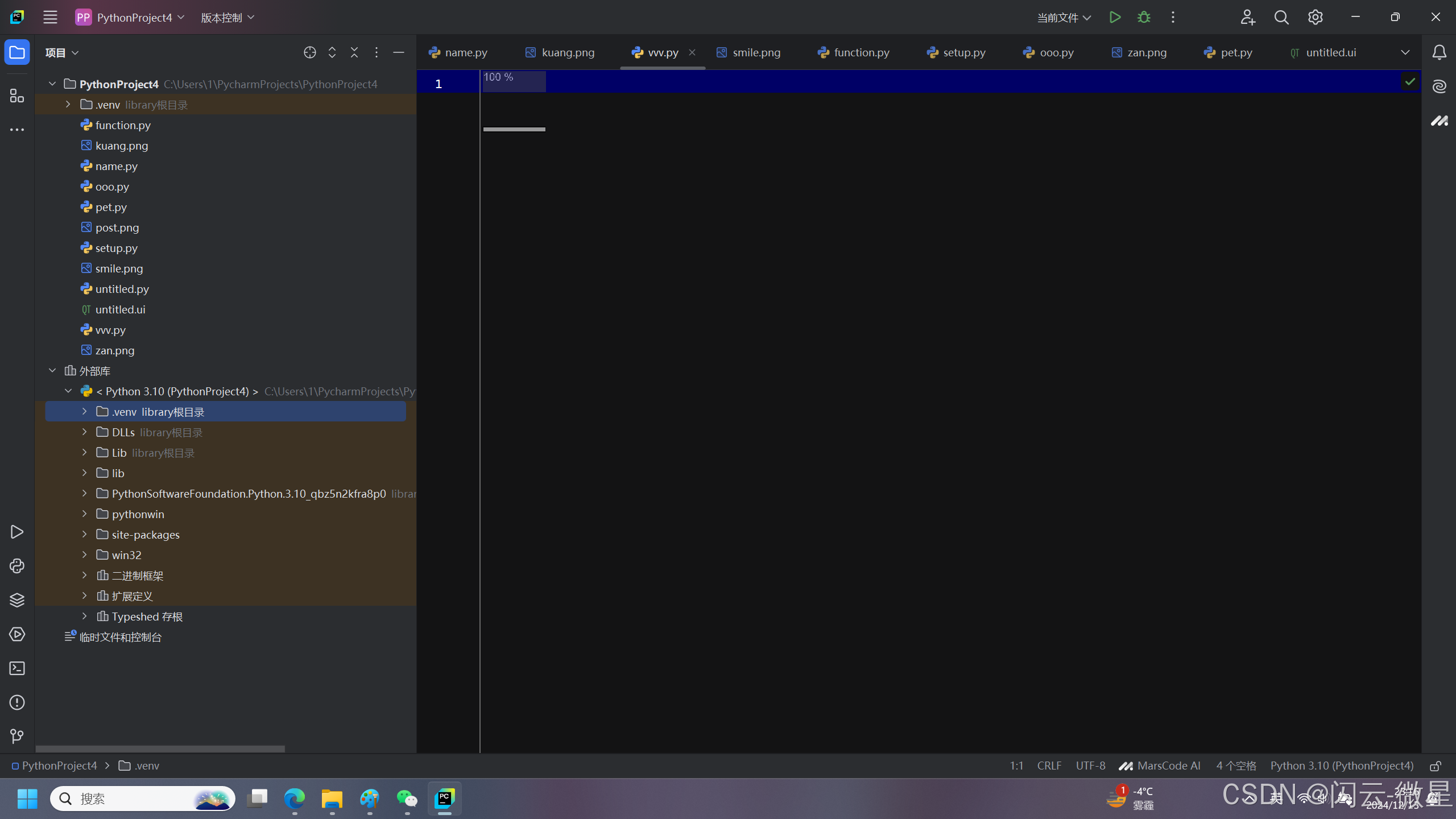Open the 当前文件 run configuration dropdown
Viewport: 1456px width, 819px height.
[1064, 18]
